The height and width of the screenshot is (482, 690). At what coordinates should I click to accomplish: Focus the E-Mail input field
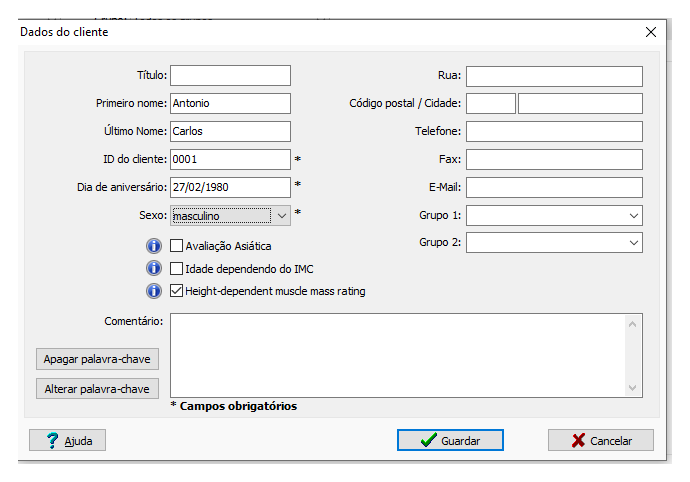click(x=554, y=188)
